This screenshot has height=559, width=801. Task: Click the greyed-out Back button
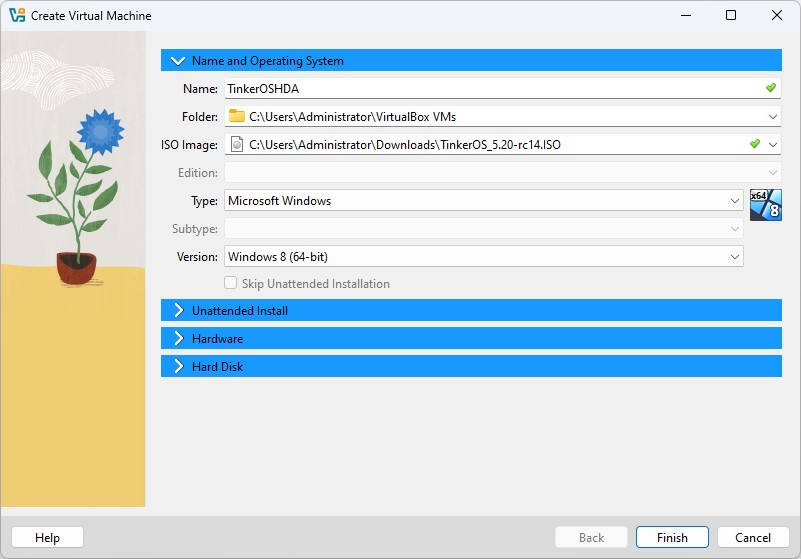(x=592, y=538)
